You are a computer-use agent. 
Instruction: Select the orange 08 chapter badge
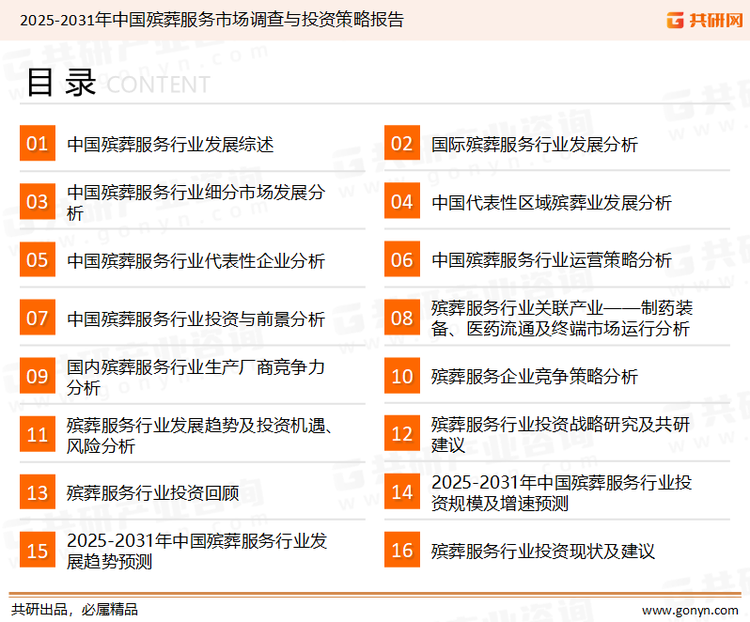pos(402,318)
